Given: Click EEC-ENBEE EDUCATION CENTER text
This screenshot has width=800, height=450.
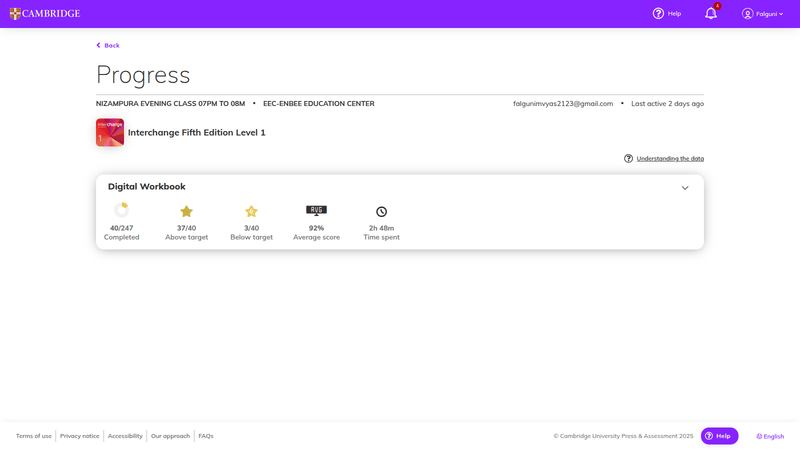Looking at the screenshot, I should (318, 104).
